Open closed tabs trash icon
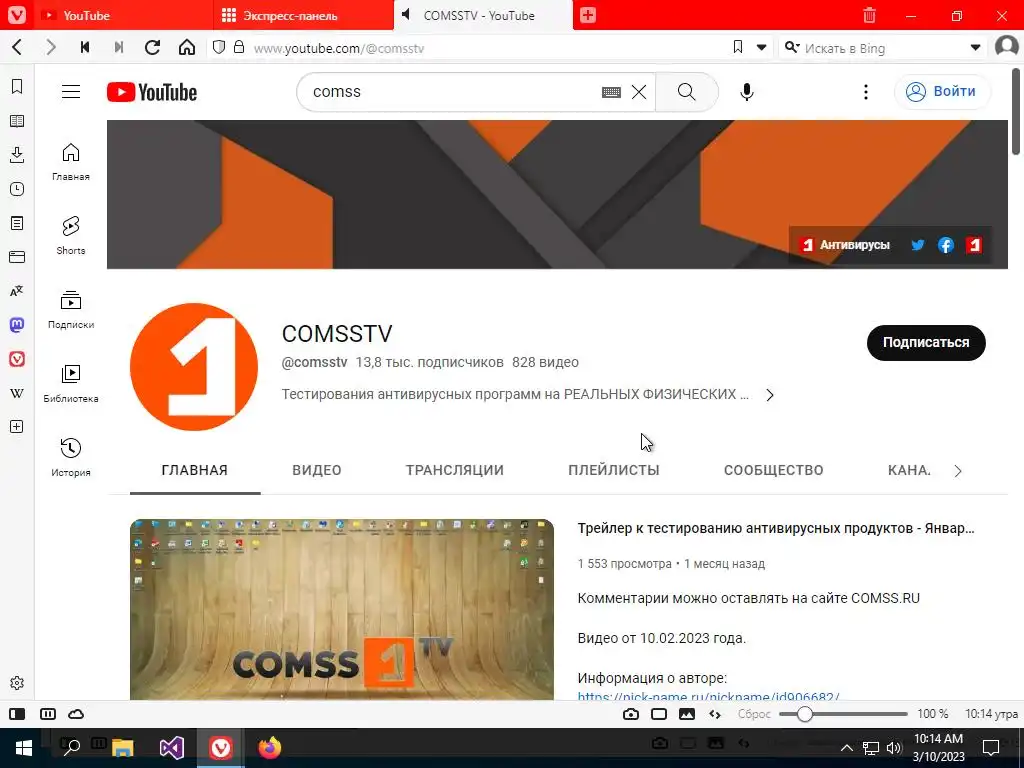The height and width of the screenshot is (768, 1024). 869,15
